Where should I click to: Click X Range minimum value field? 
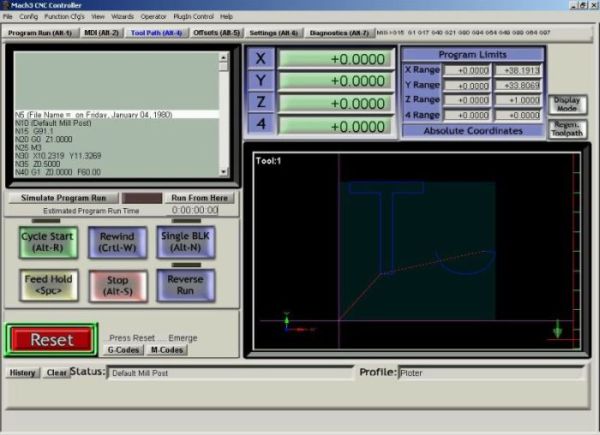click(467, 70)
